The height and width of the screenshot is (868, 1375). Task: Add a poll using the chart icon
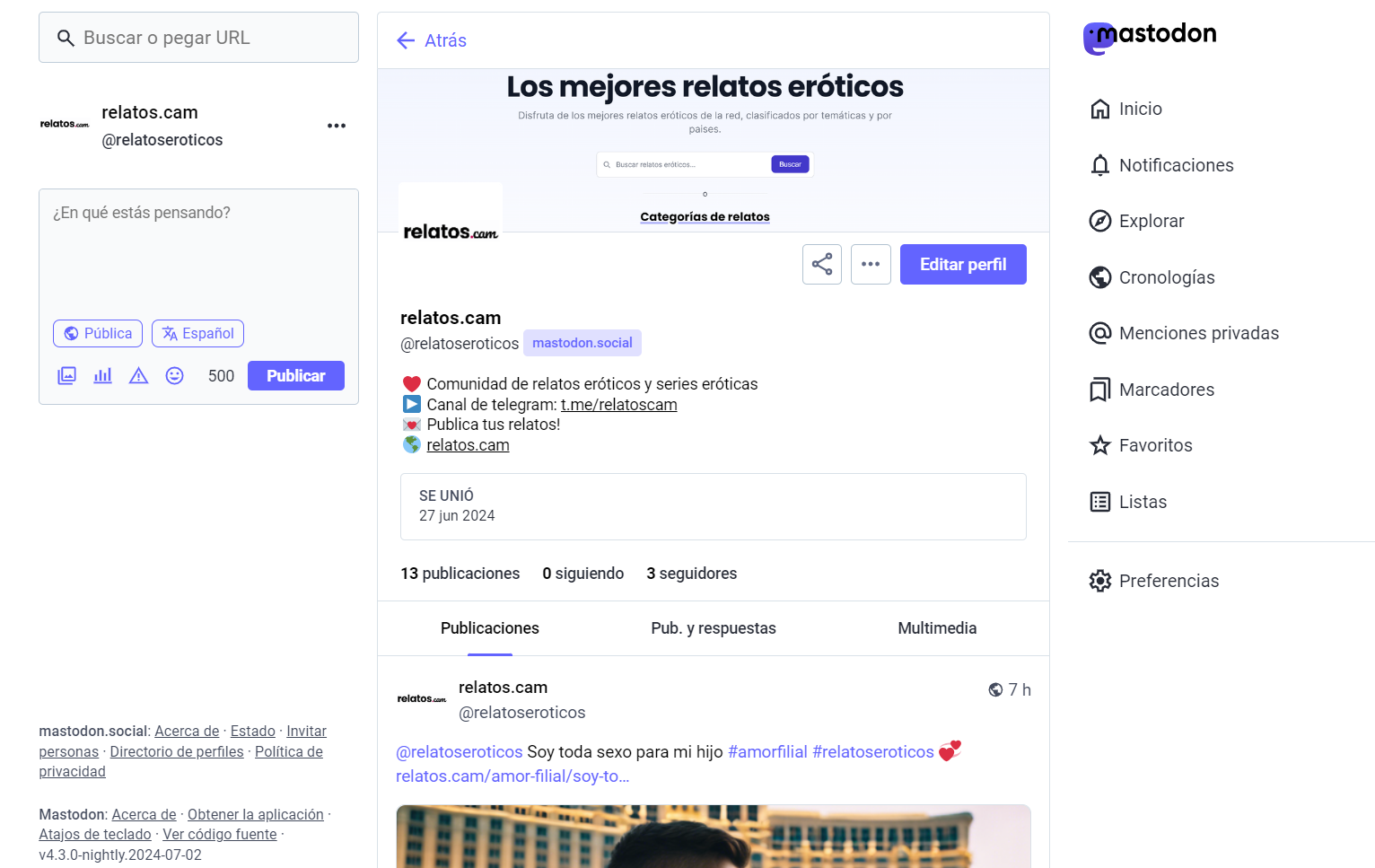[103, 376]
